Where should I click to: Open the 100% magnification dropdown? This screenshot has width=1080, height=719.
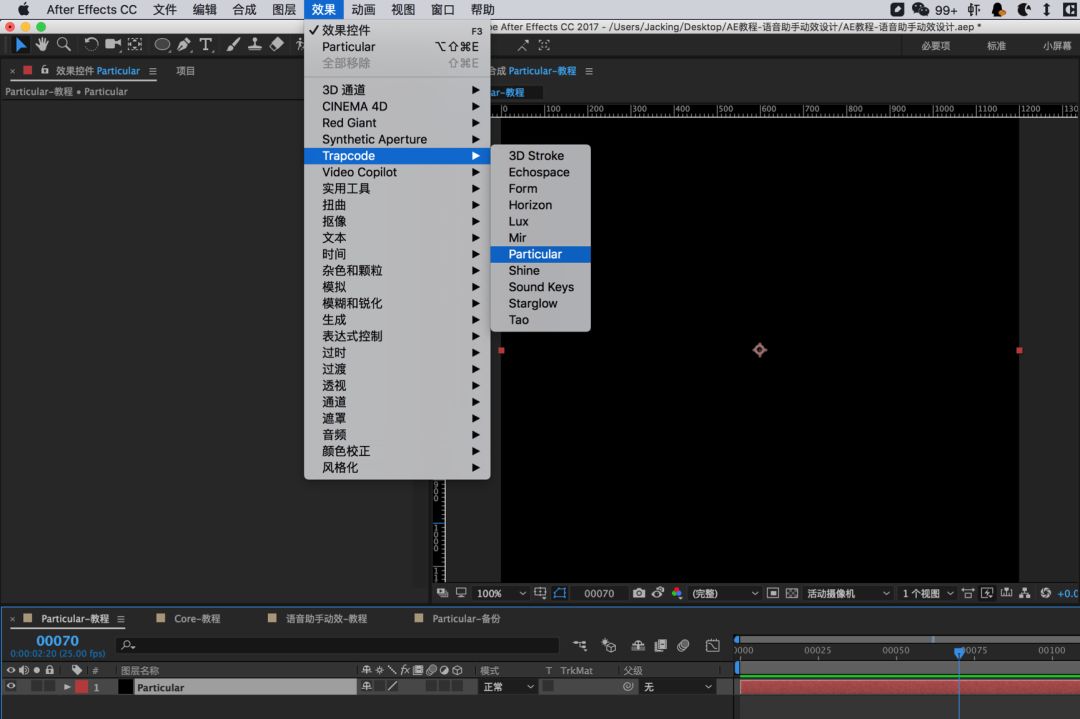[x=501, y=593]
